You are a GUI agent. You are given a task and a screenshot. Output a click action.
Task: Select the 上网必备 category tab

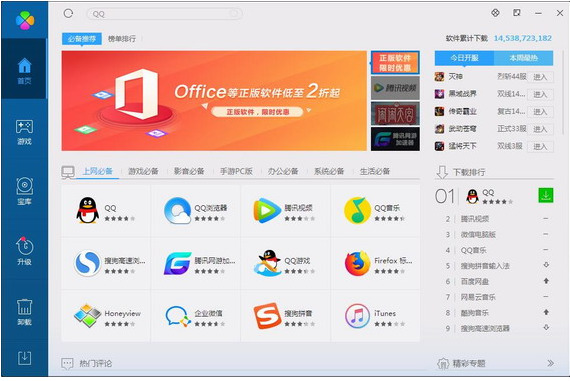coord(97,171)
